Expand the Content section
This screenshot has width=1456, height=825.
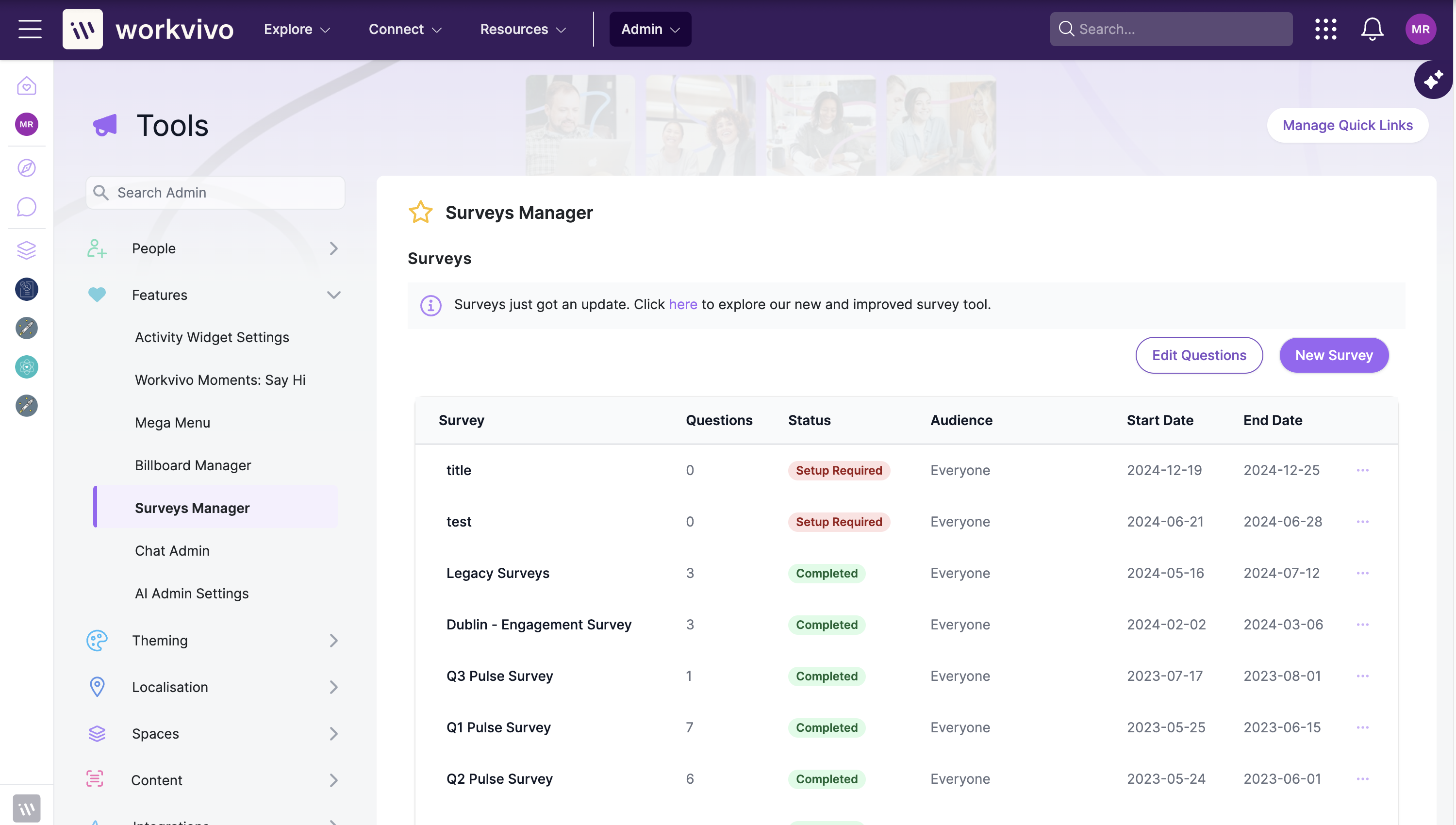pyautogui.click(x=213, y=780)
